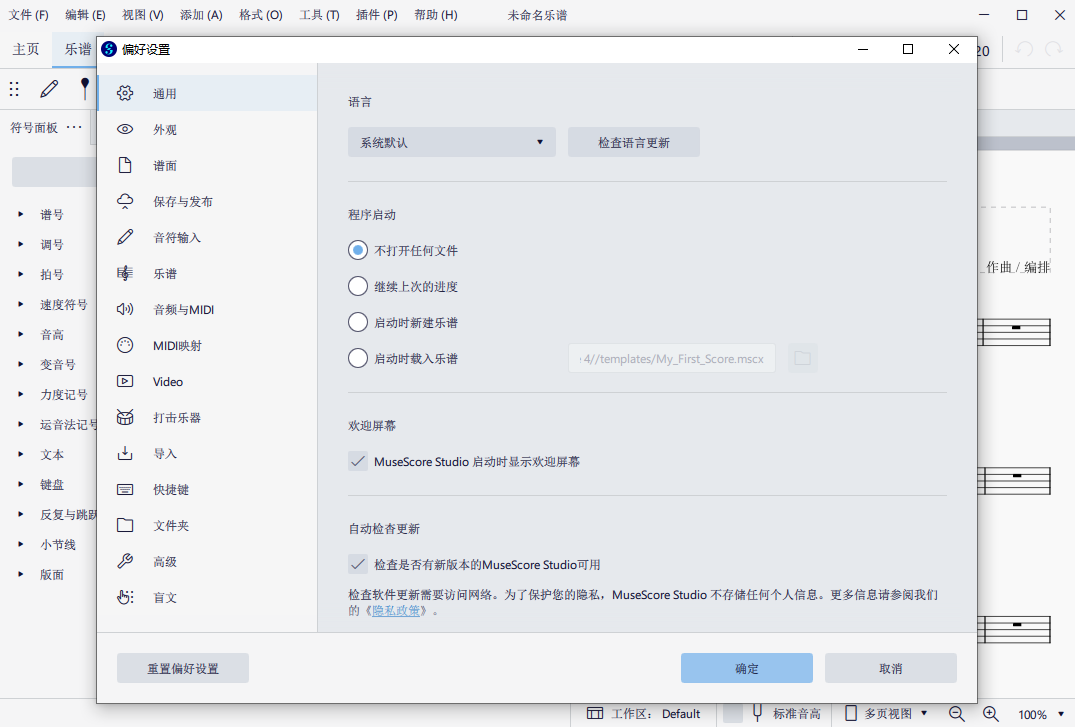Image resolution: width=1075 pixels, height=727 pixels.
Task: Expand the 拍号 palette section
Action: (x=21, y=274)
